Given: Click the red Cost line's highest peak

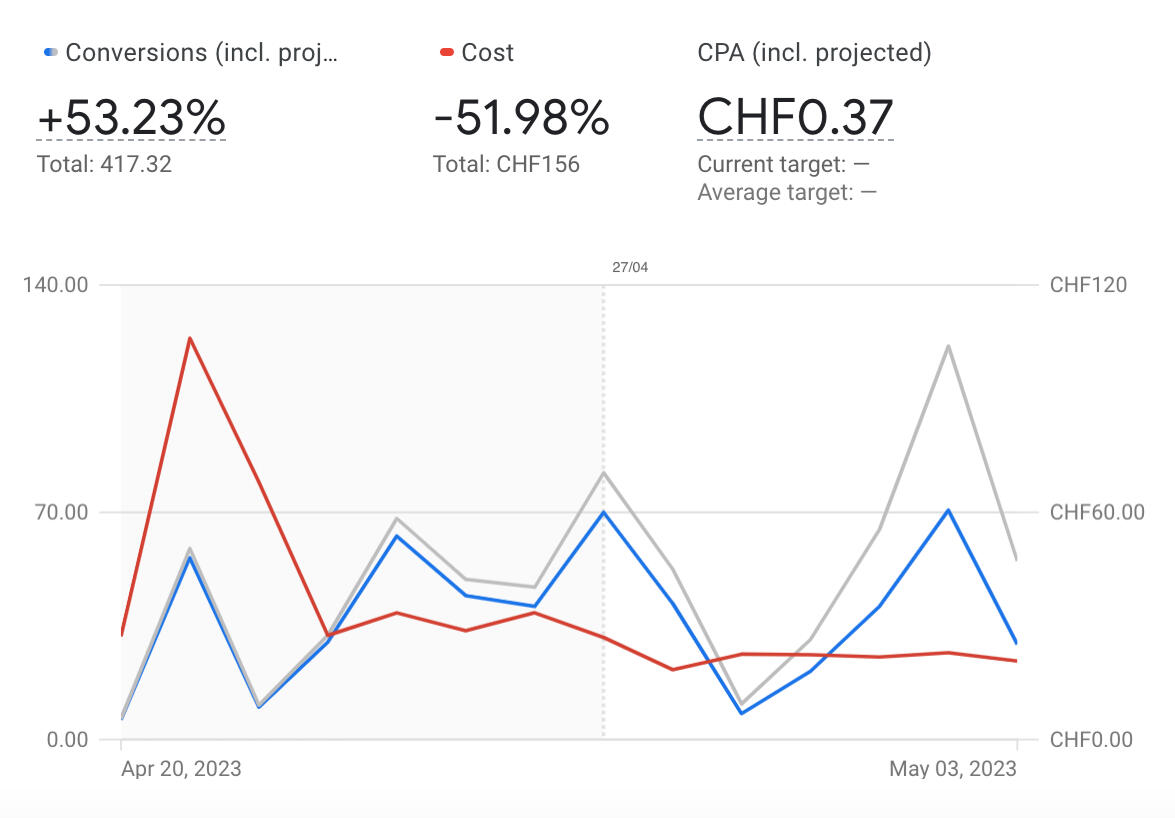Looking at the screenshot, I should point(189,338).
